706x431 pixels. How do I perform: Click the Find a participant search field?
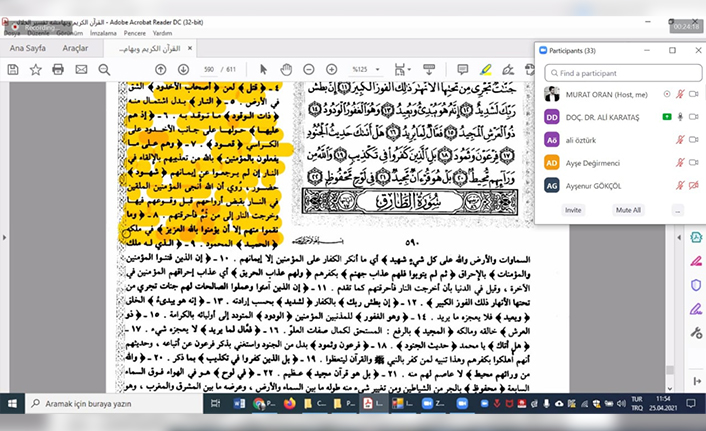tap(623, 73)
